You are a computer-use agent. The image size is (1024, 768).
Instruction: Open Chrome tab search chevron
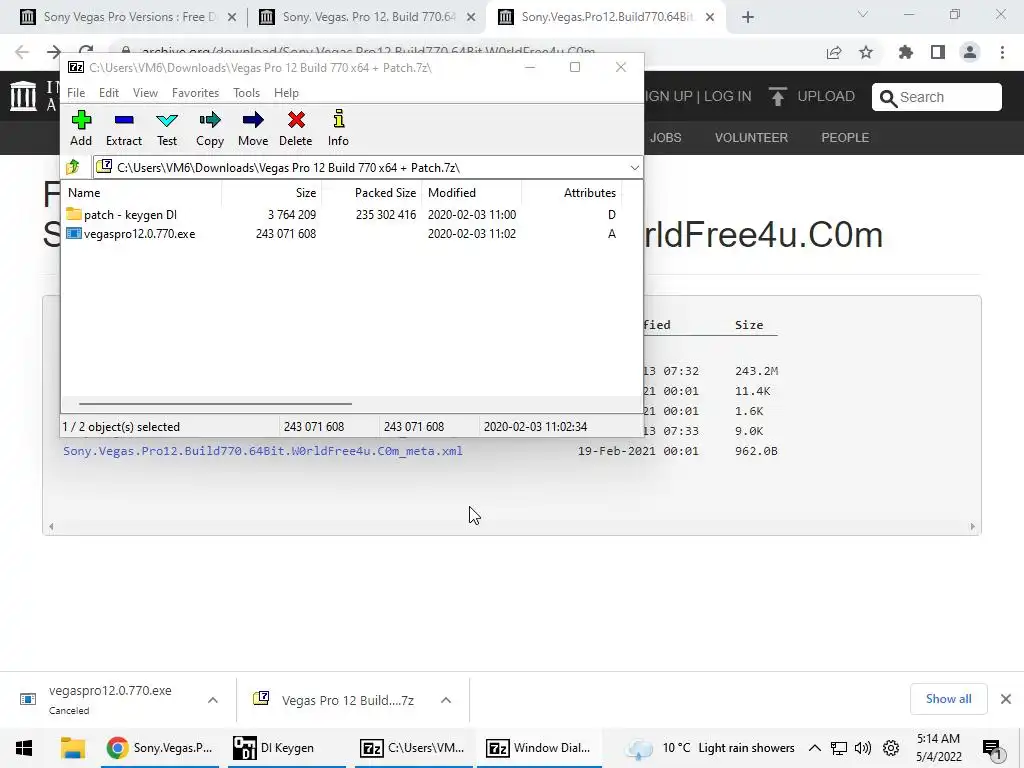click(863, 14)
